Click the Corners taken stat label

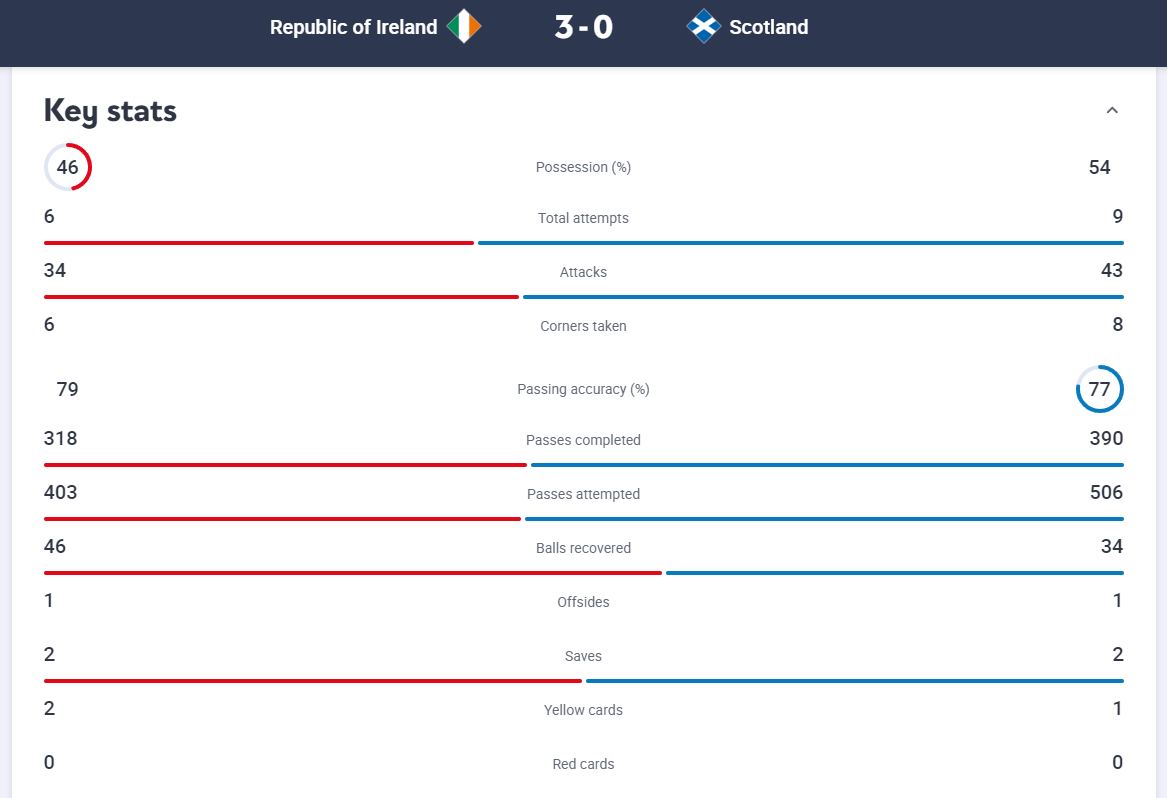tap(583, 326)
